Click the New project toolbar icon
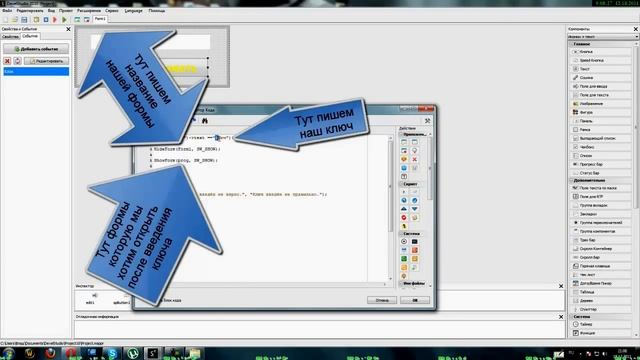Screen dimensions: 640x360 point(5,20)
